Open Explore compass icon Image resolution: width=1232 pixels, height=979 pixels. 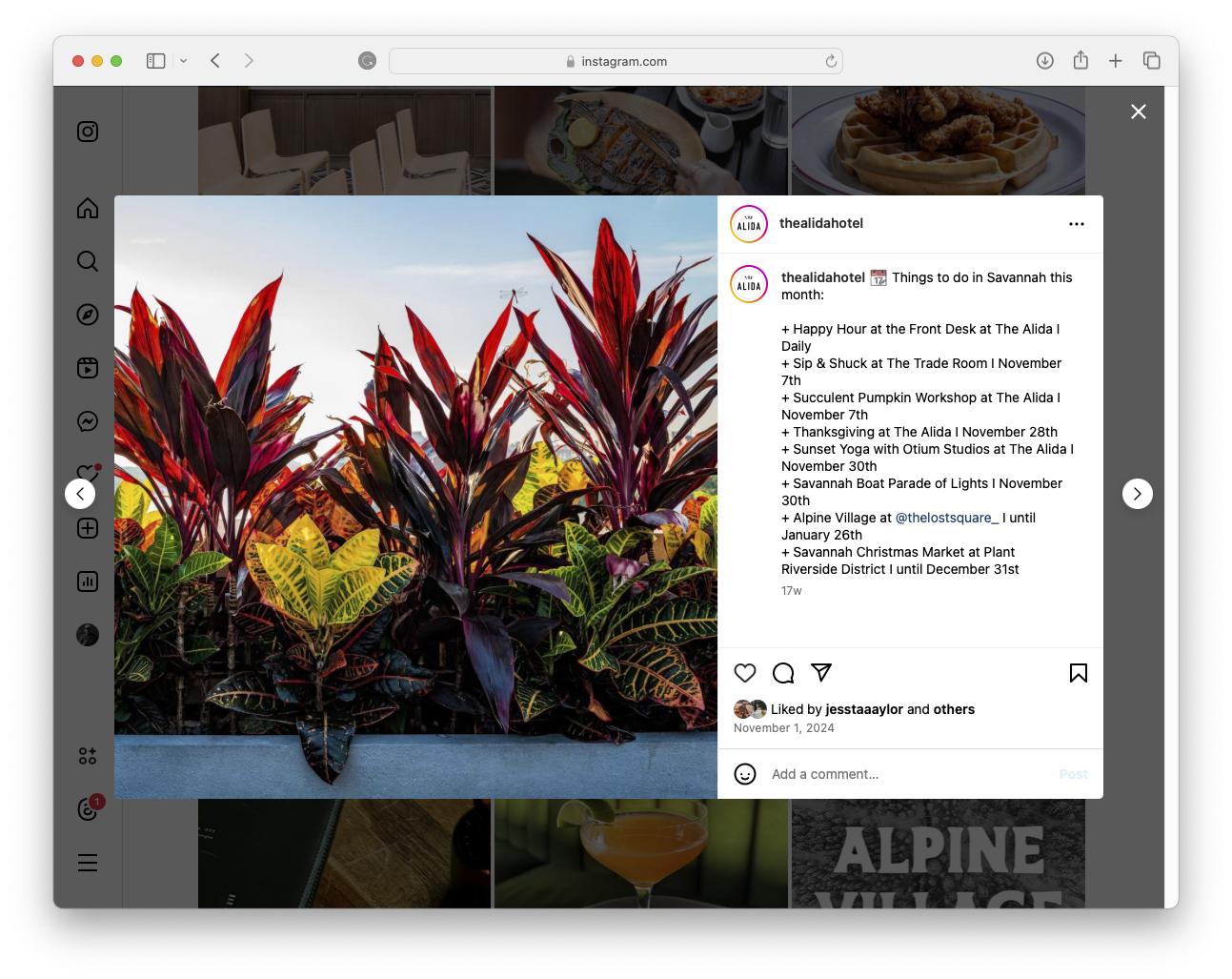[88, 315]
